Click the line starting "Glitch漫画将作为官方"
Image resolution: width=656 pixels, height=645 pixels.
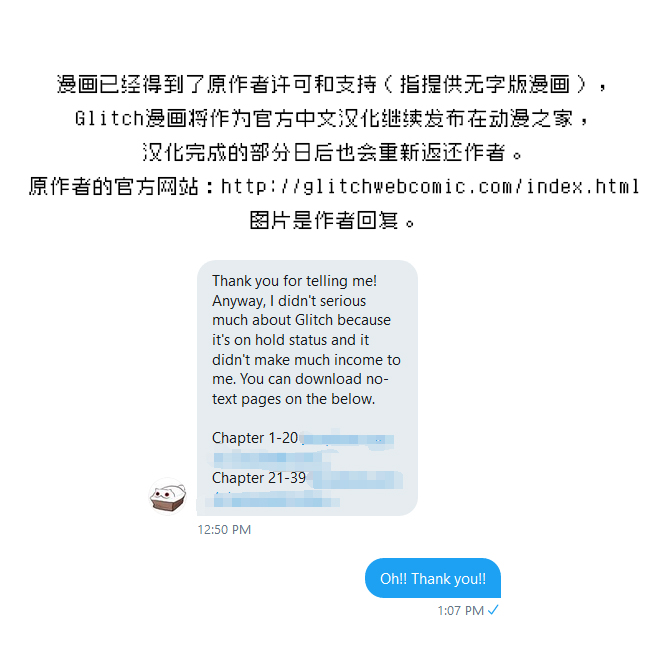[x=331, y=118]
